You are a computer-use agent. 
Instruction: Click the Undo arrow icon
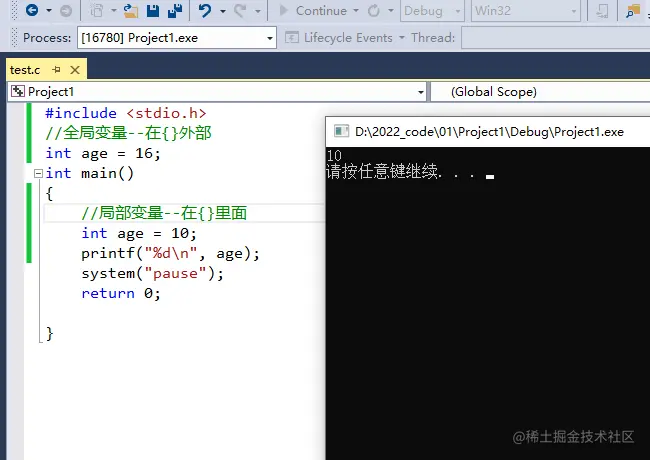pyautogui.click(x=205, y=10)
